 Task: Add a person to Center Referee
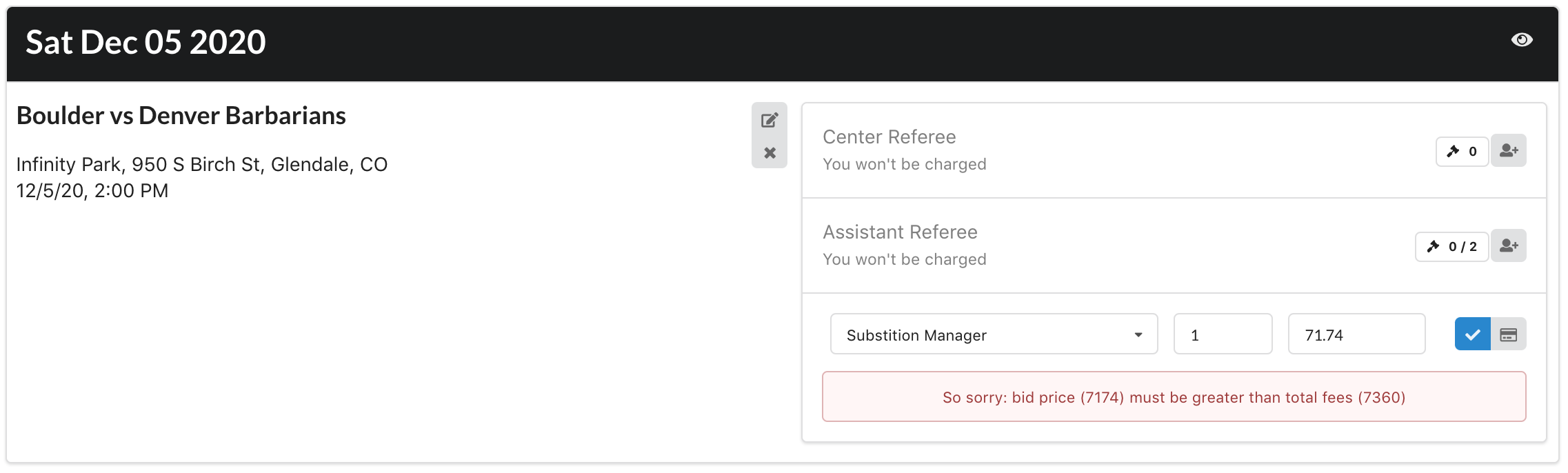[x=1509, y=150]
